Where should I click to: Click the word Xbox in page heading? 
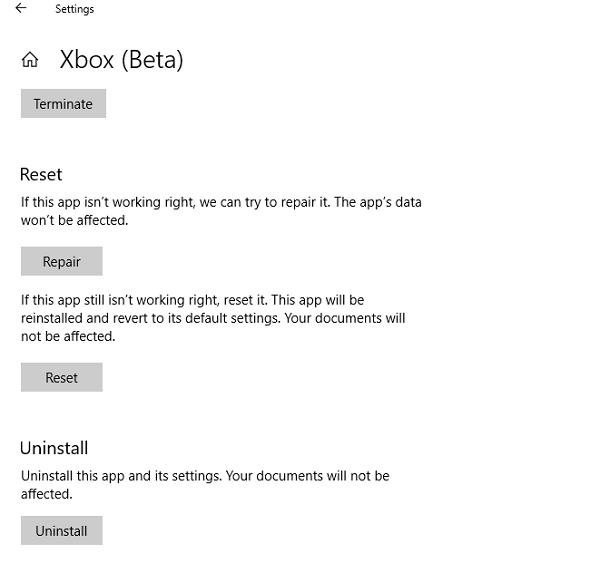[87, 60]
